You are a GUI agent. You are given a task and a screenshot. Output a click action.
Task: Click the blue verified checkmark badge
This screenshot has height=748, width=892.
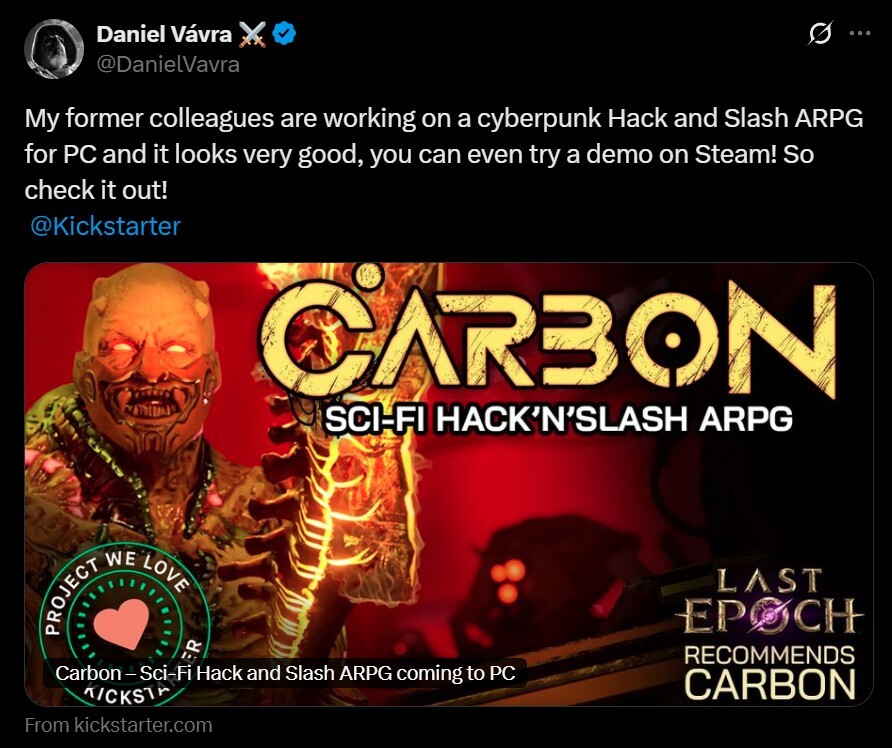[284, 34]
